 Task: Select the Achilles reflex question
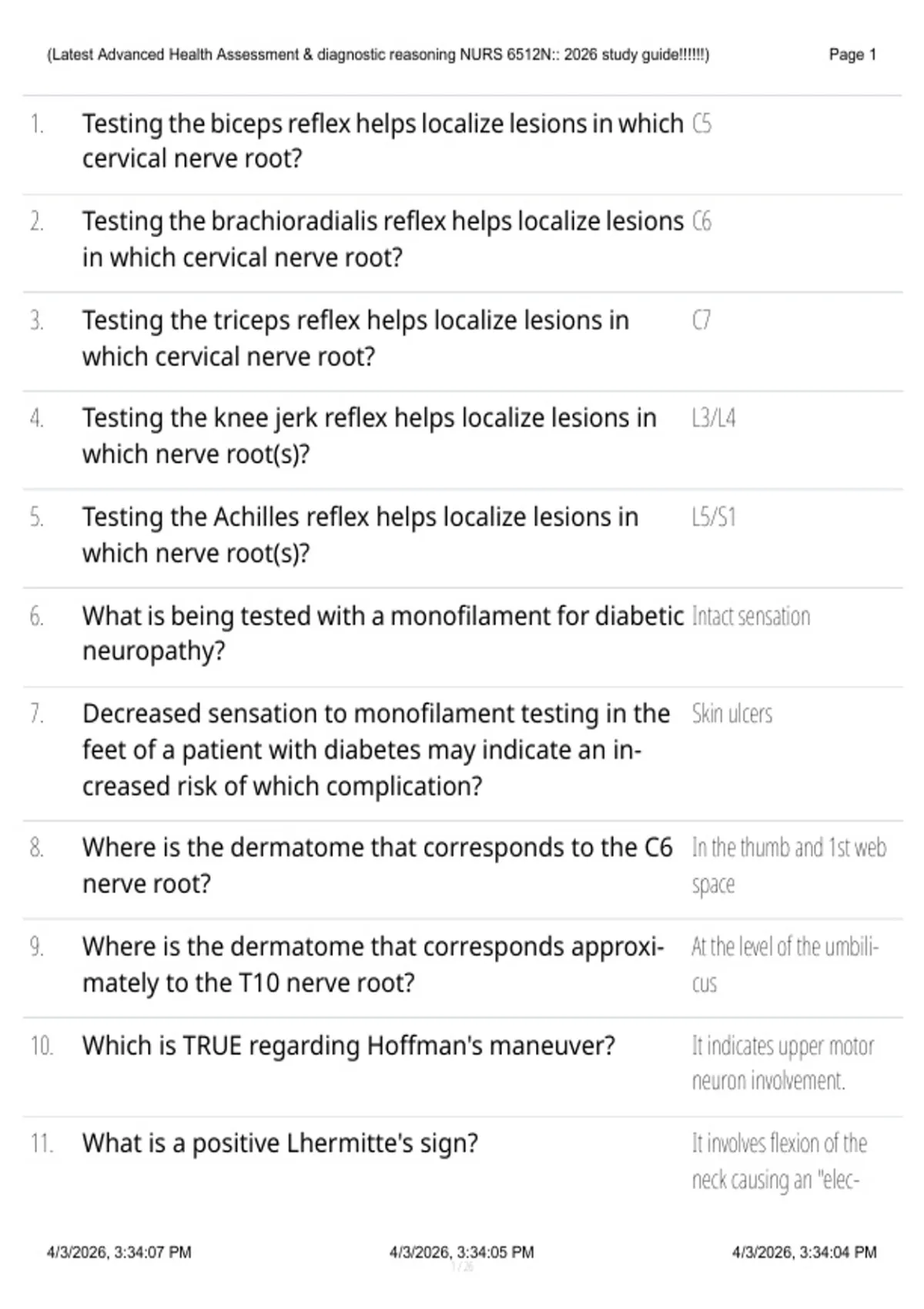tap(360, 534)
